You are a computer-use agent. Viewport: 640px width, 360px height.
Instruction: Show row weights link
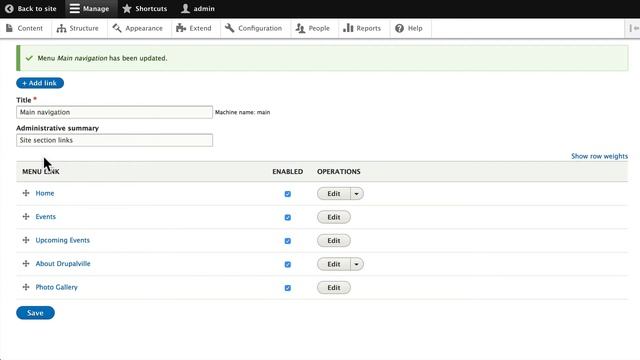(x=599, y=156)
